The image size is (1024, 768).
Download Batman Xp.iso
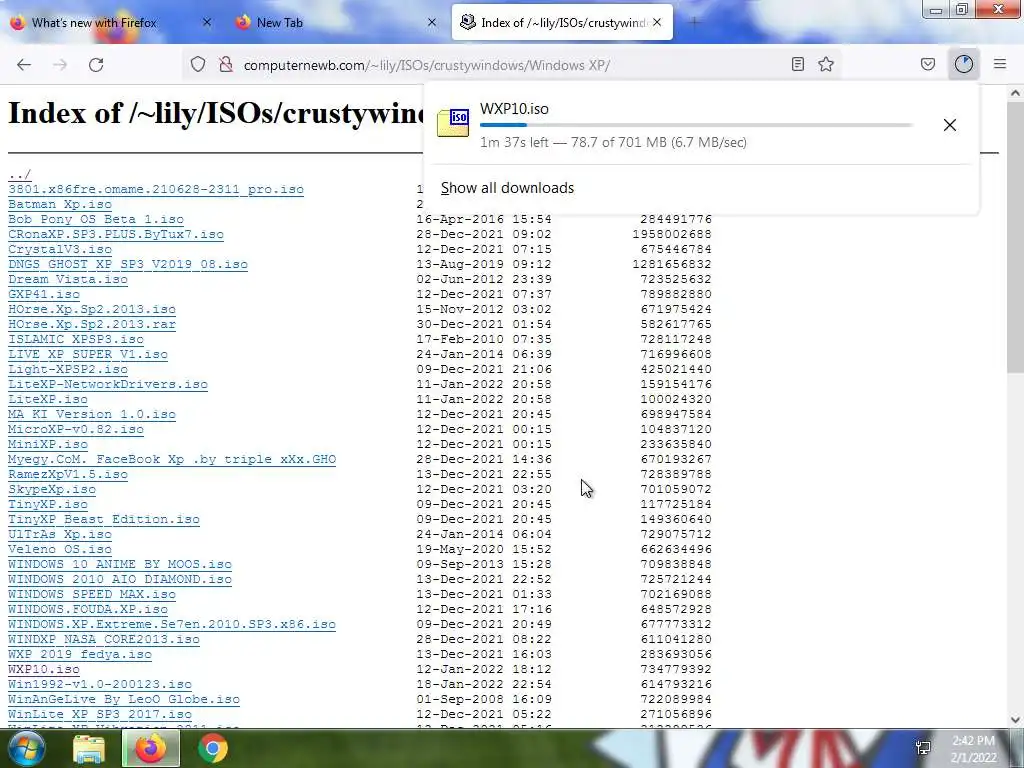[59, 204]
